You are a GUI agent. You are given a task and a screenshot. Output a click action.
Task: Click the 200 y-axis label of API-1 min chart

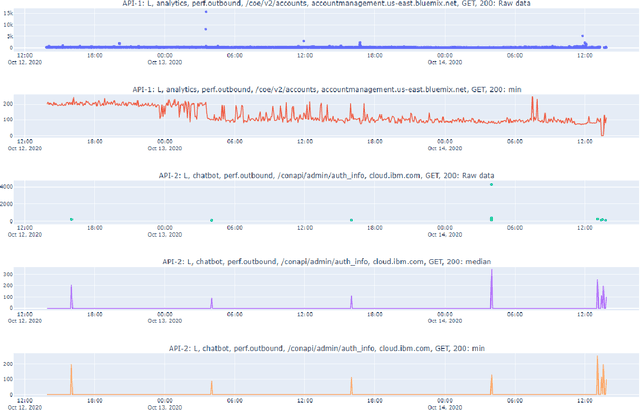point(35,103)
